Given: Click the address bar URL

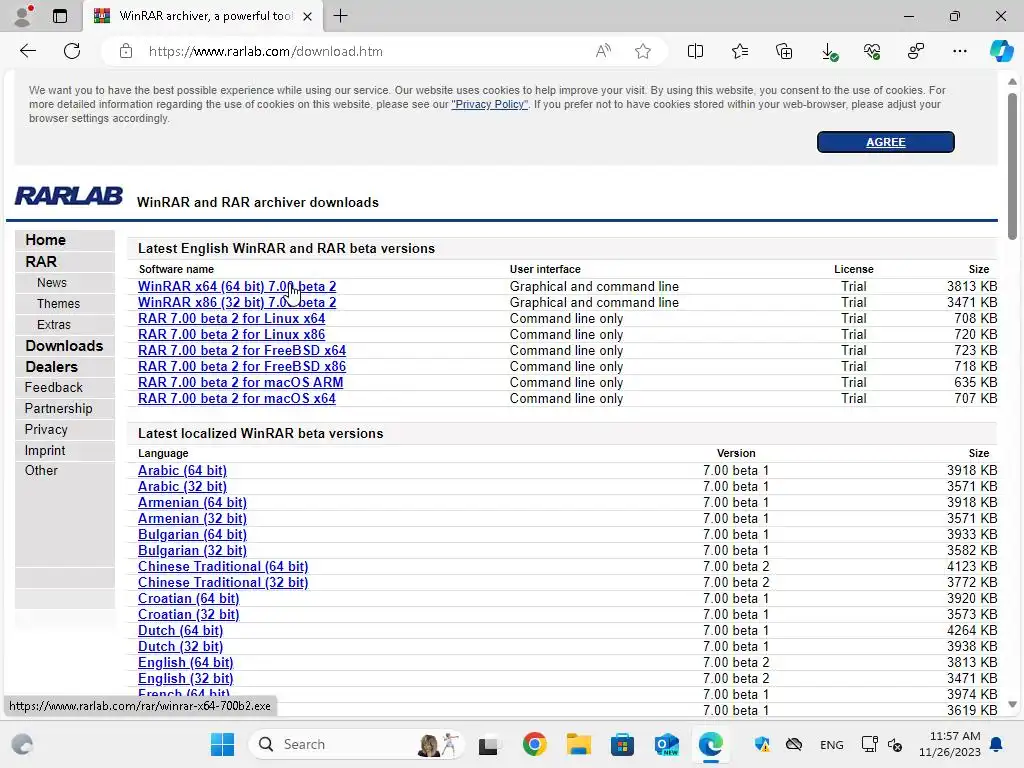Looking at the screenshot, I should [x=265, y=52].
